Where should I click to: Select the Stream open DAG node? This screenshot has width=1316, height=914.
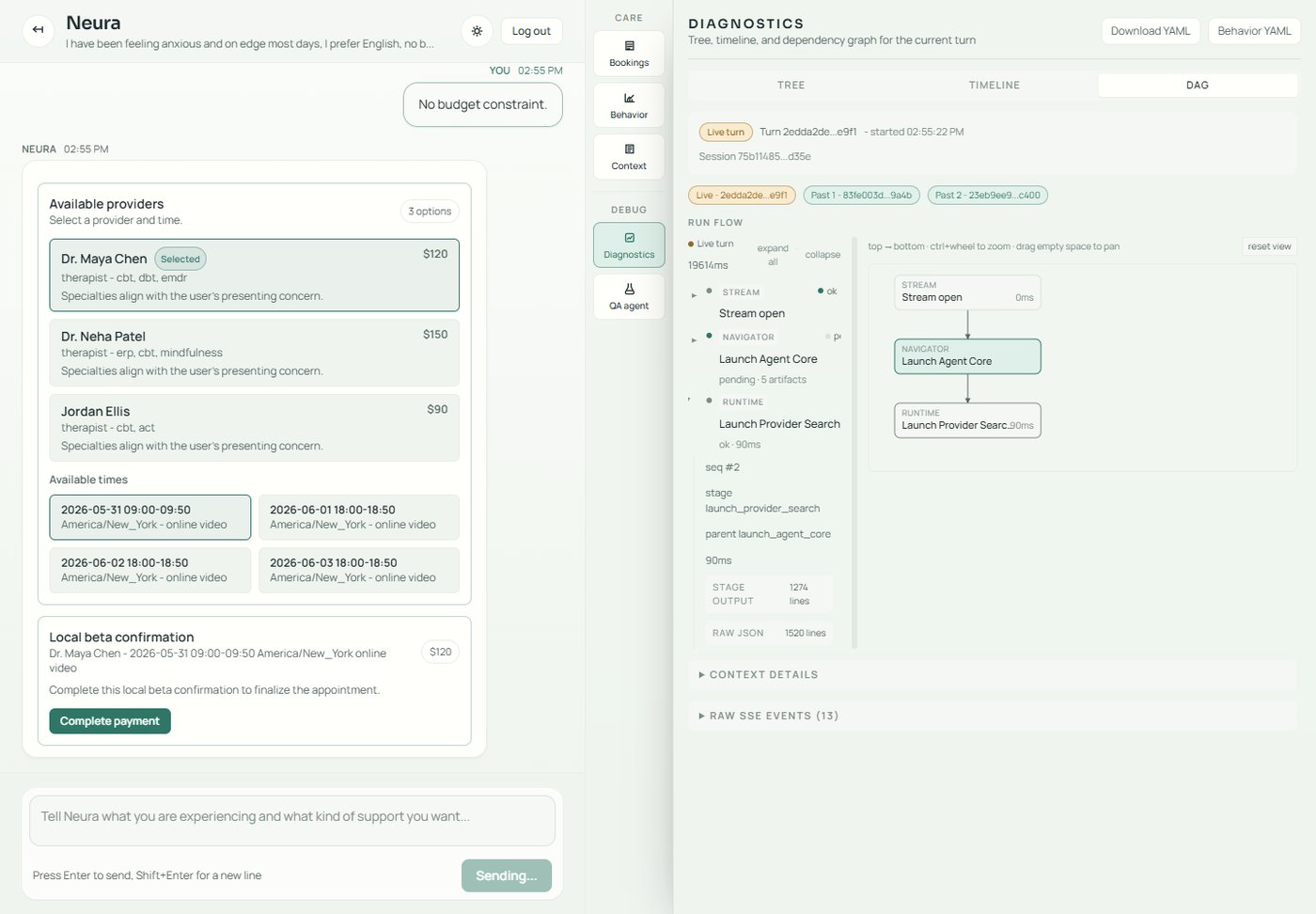[x=967, y=292]
